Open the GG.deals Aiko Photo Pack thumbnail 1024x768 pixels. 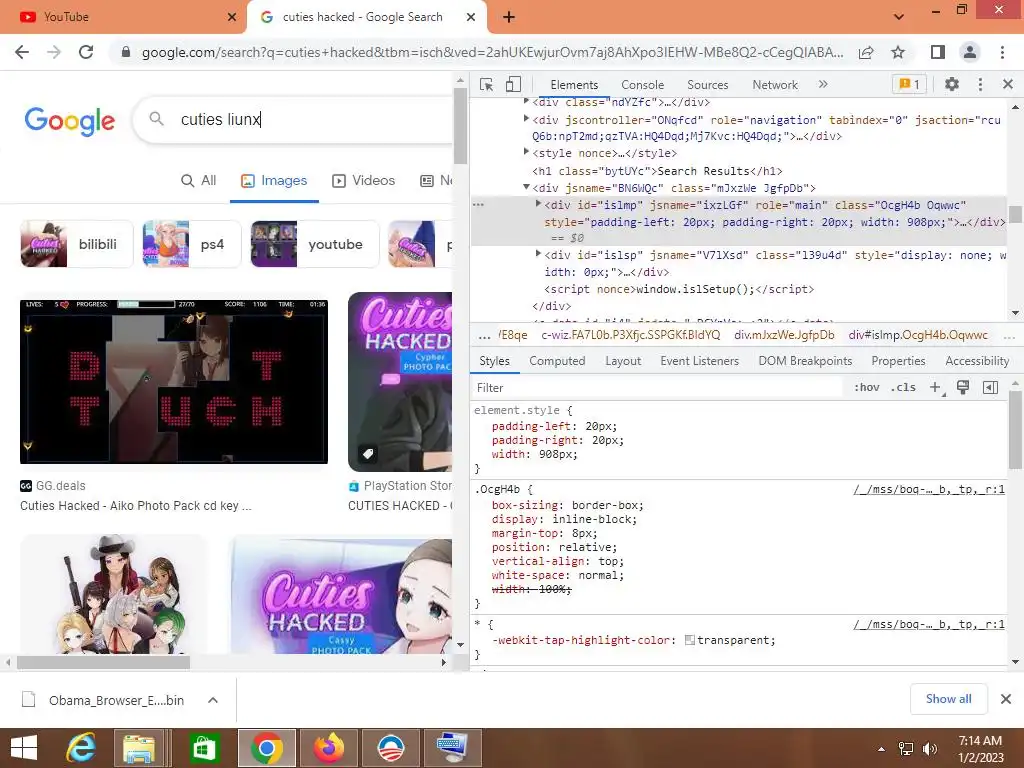point(174,382)
